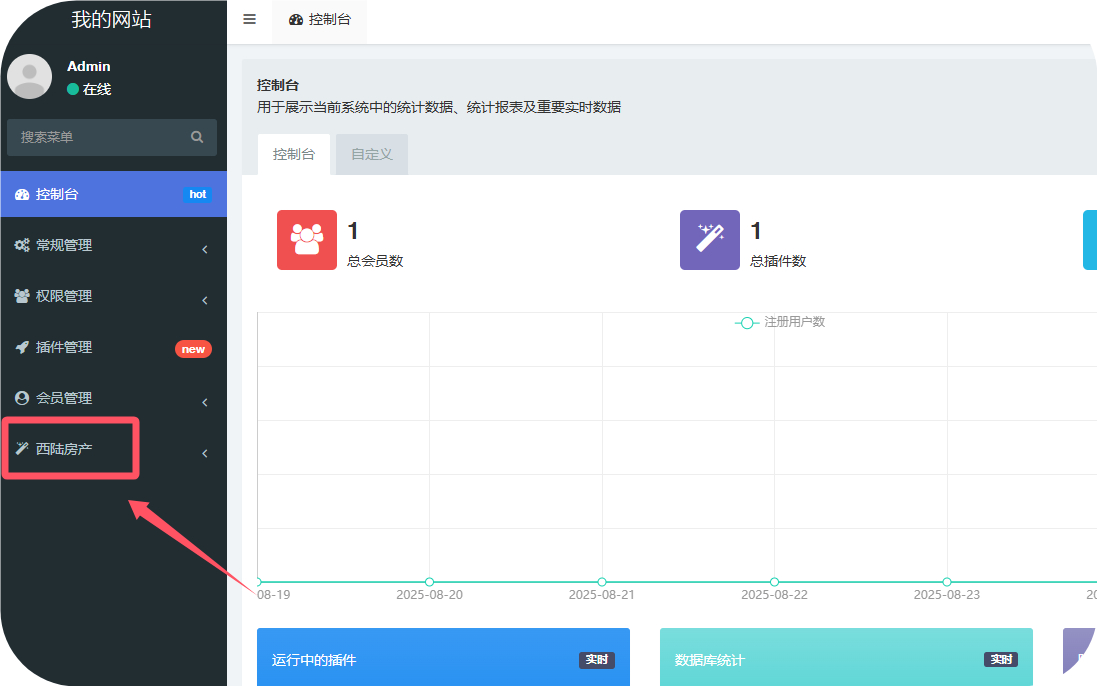Click the red members stat icon above 总会员数

[306, 240]
